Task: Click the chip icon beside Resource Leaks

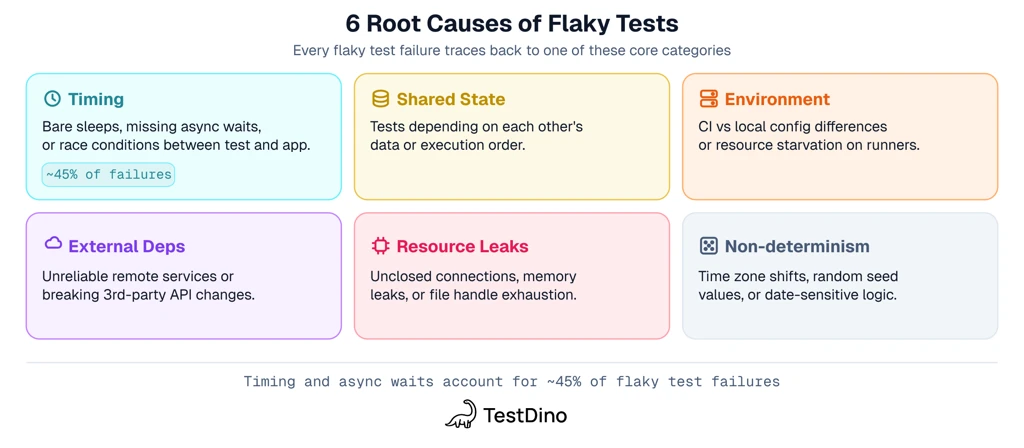Action: click(380, 246)
